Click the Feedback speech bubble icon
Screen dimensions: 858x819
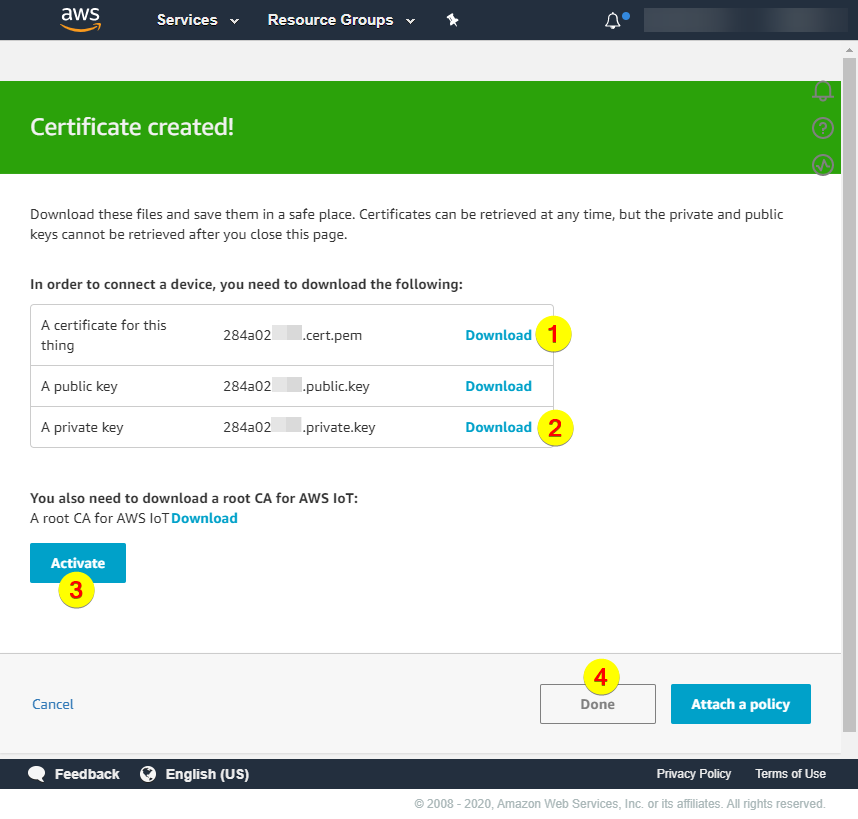(x=37, y=774)
